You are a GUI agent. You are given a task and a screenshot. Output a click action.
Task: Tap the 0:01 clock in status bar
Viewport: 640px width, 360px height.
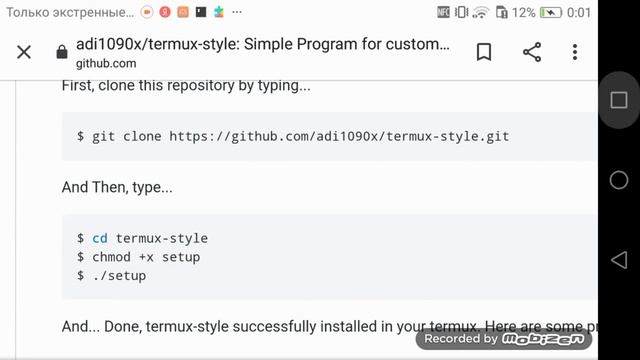pyautogui.click(x=579, y=13)
